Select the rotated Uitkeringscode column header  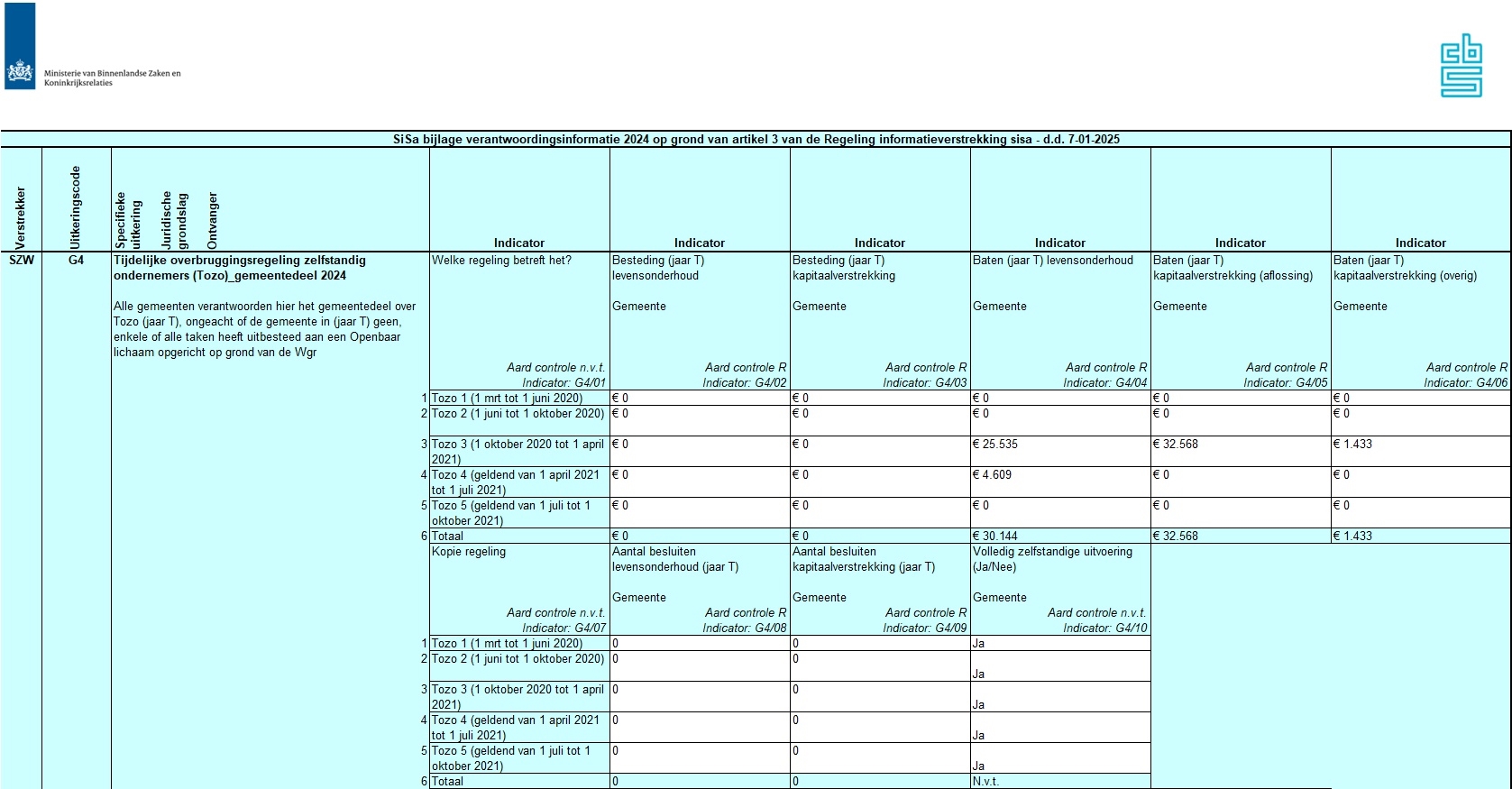(x=76, y=207)
